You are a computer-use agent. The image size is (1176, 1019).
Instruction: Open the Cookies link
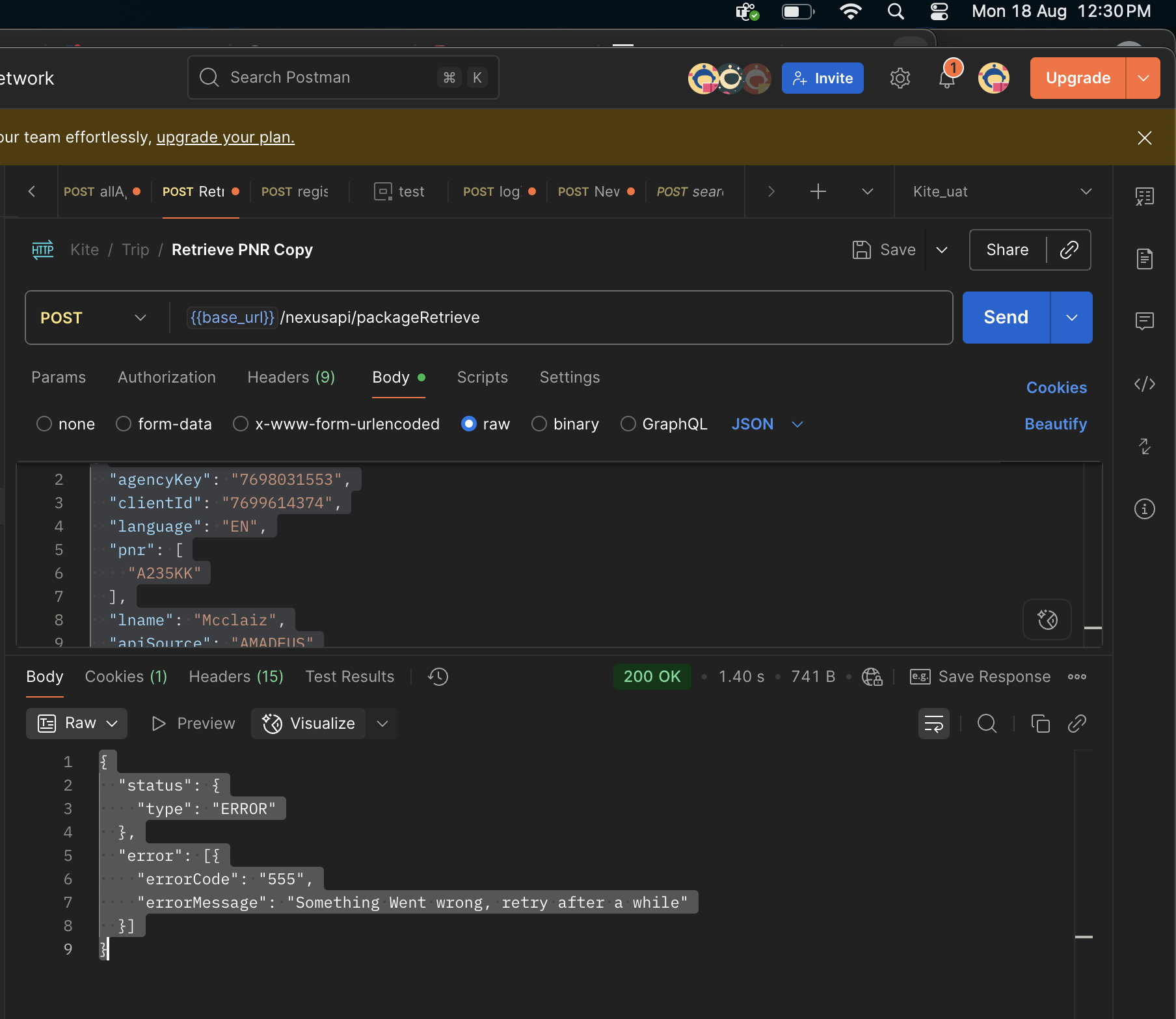pyautogui.click(x=1056, y=388)
